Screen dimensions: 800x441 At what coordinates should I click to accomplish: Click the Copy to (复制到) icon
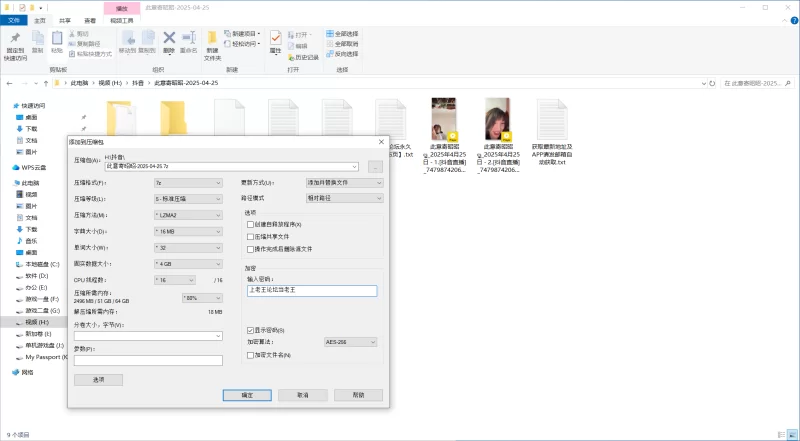tap(148, 38)
